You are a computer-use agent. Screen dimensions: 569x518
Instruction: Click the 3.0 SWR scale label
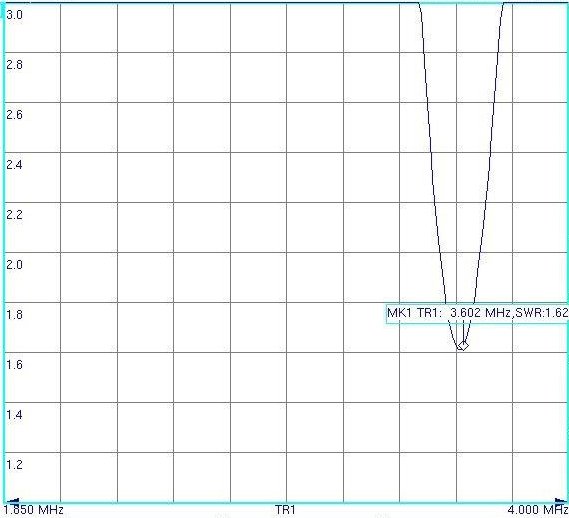(15, 15)
